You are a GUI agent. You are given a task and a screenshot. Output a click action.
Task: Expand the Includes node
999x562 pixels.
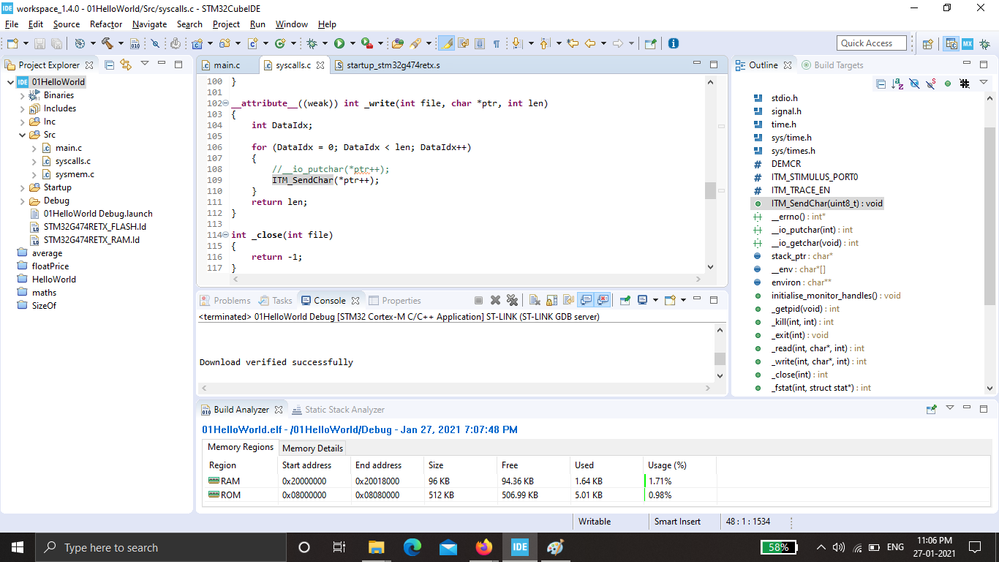coord(22,109)
